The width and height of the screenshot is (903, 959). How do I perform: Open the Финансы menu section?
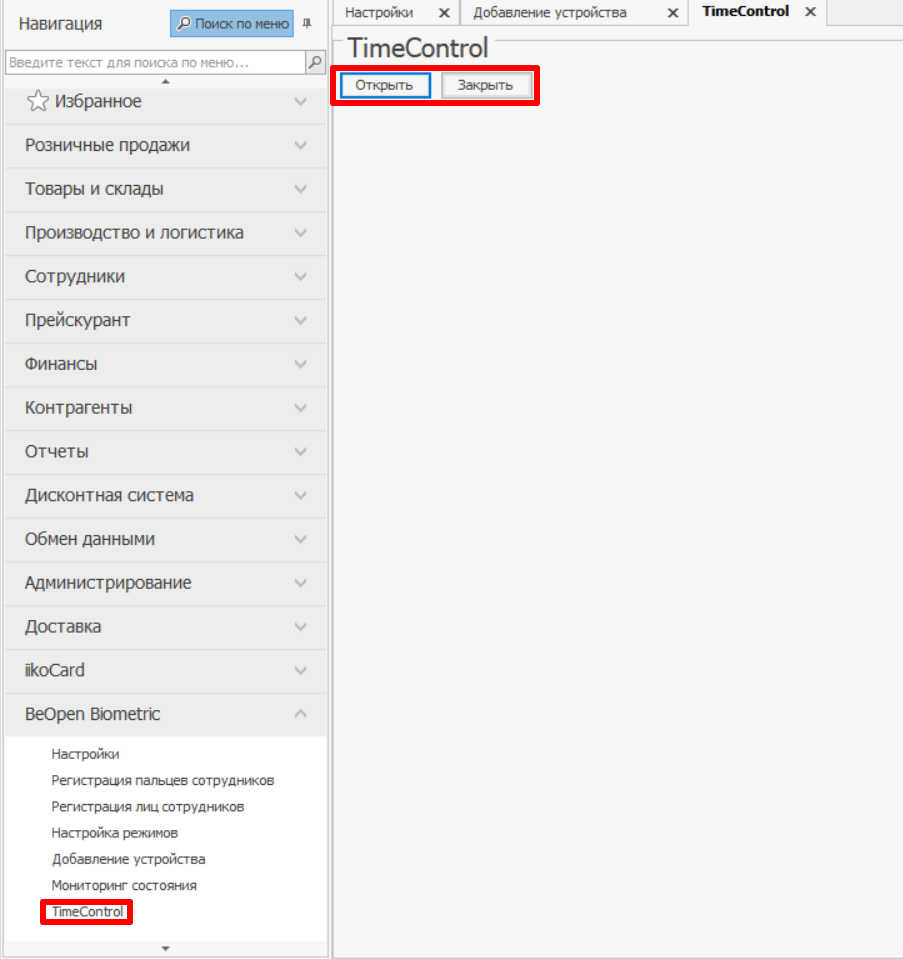coord(166,364)
